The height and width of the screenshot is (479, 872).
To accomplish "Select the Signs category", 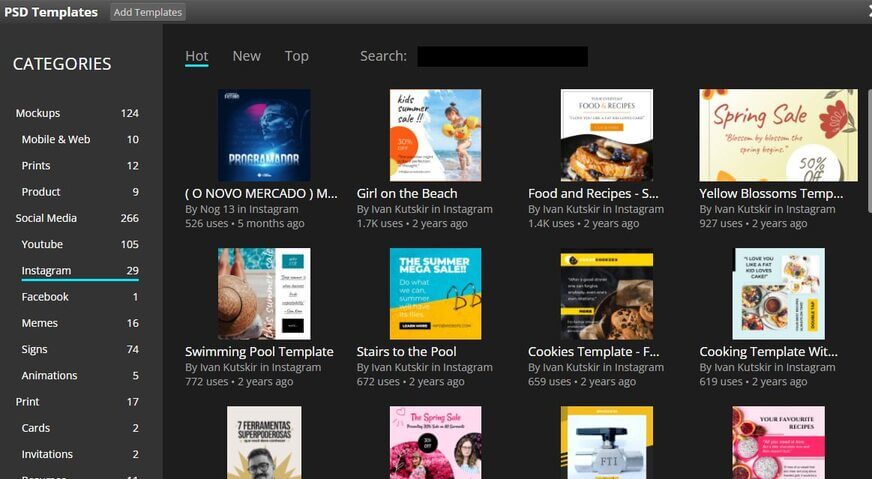I will click(80, 349).
